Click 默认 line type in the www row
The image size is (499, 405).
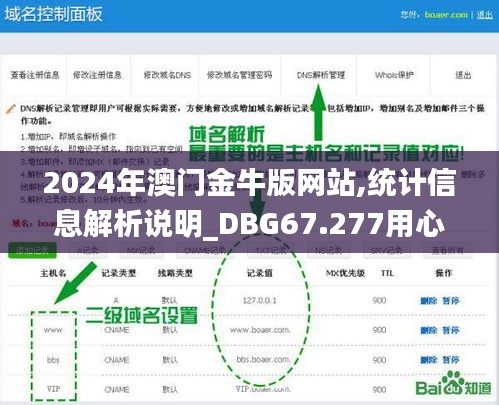(x=170, y=330)
